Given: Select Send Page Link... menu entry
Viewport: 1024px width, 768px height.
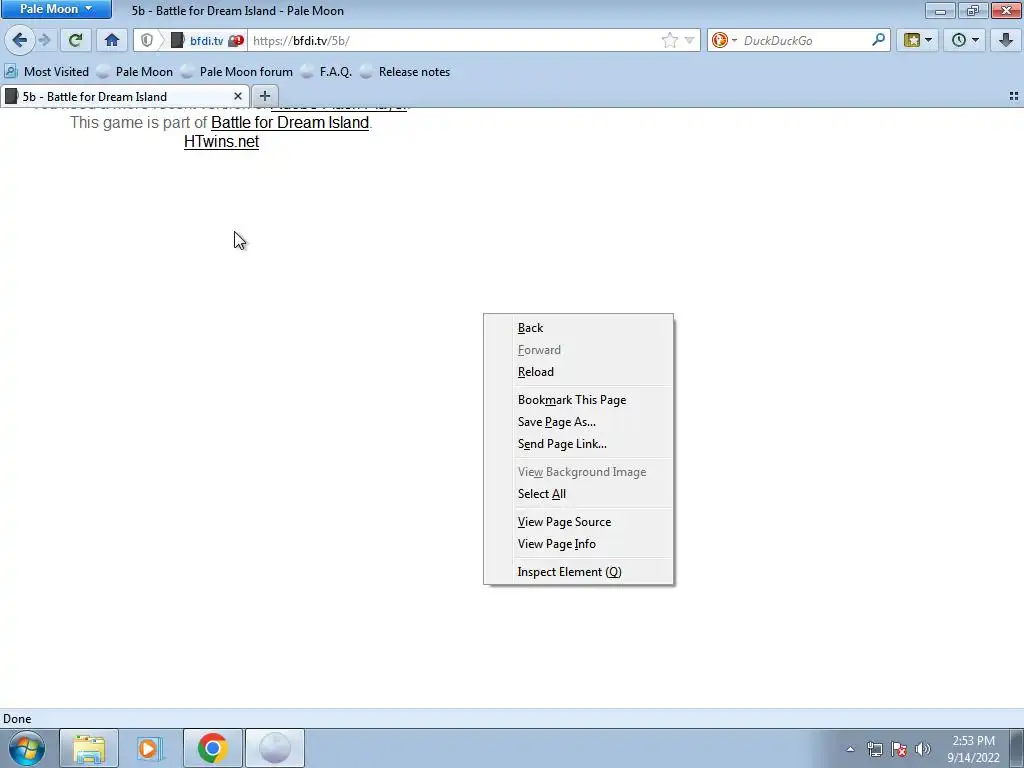Looking at the screenshot, I should pos(579,444).
